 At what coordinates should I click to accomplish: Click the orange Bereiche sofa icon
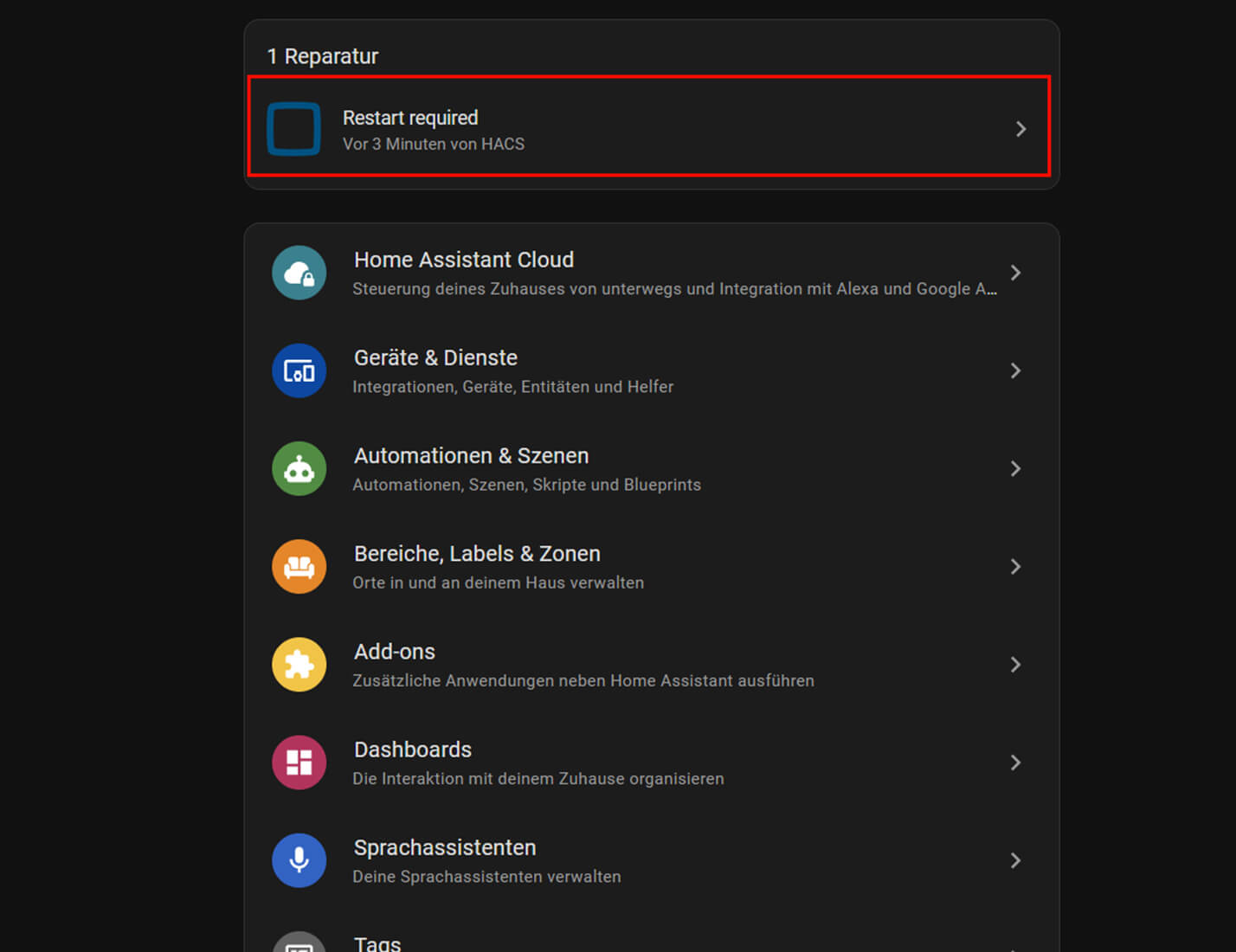(299, 566)
